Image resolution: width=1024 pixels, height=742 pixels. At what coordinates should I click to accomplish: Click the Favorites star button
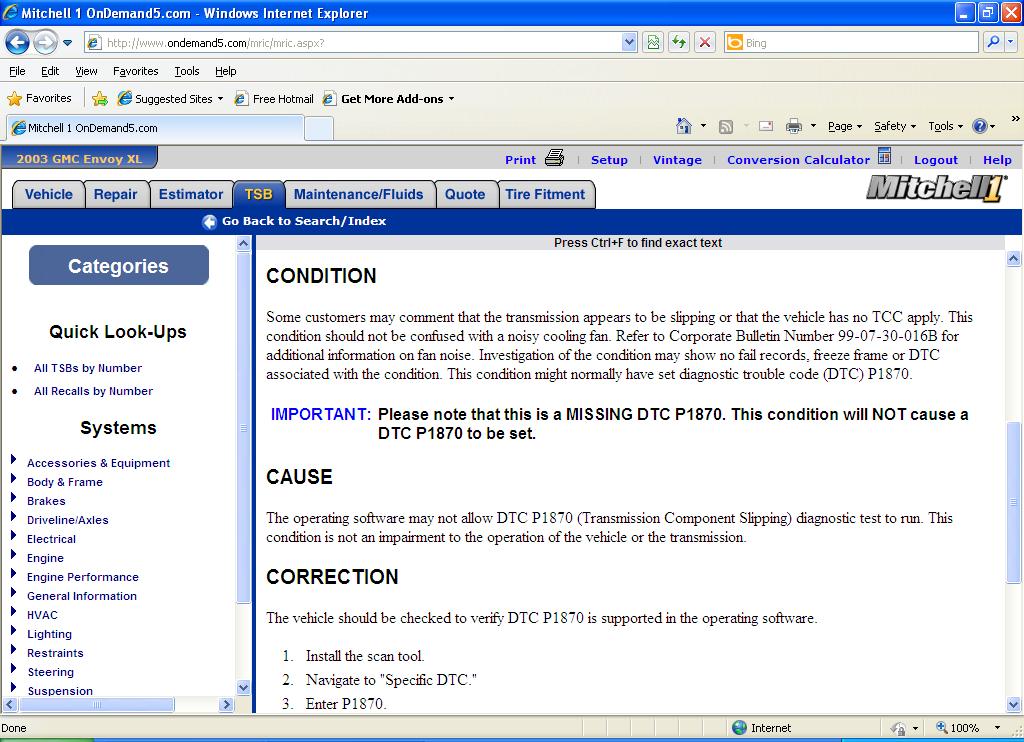pyautogui.click(x=39, y=99)
